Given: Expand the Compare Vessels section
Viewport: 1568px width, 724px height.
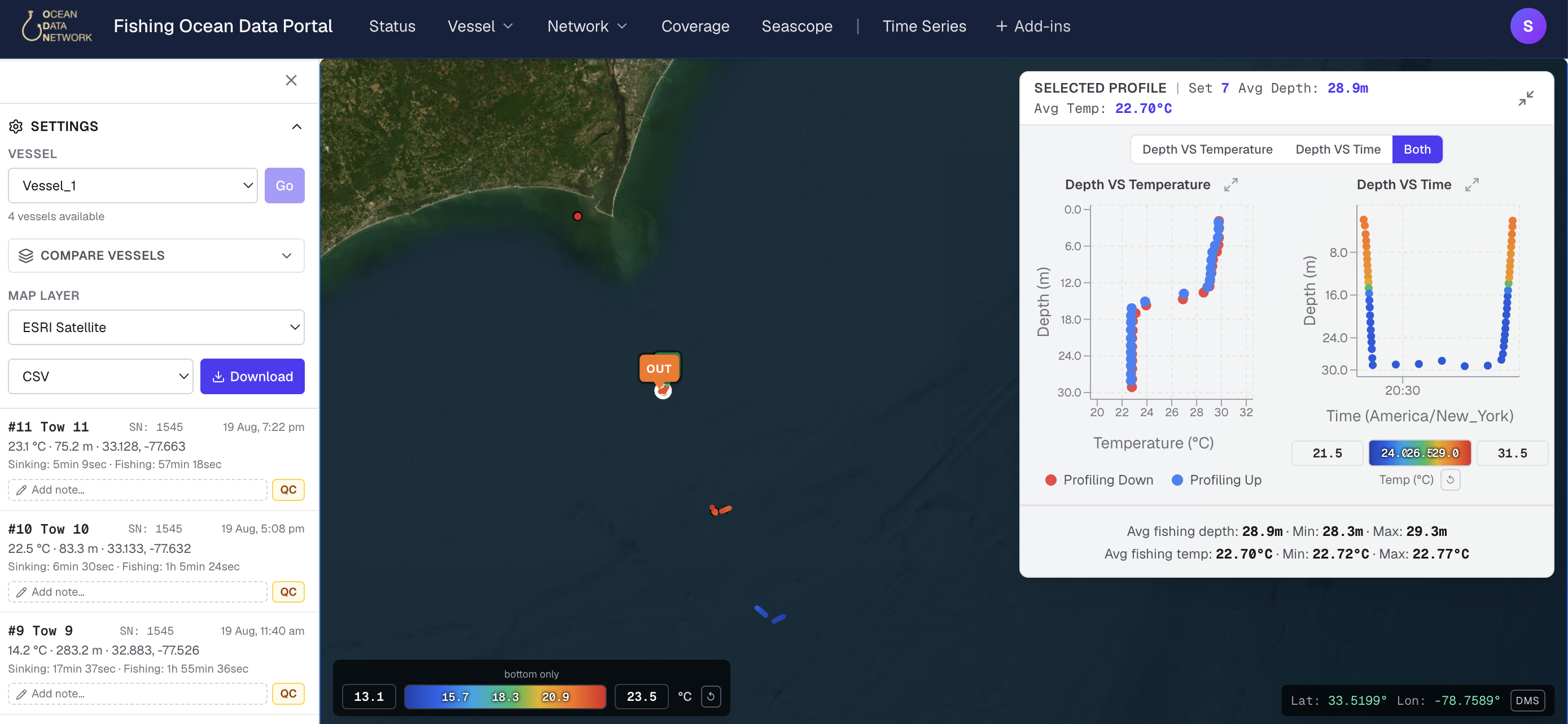Looking at the screenshot, I should click(x=156, y=256).
